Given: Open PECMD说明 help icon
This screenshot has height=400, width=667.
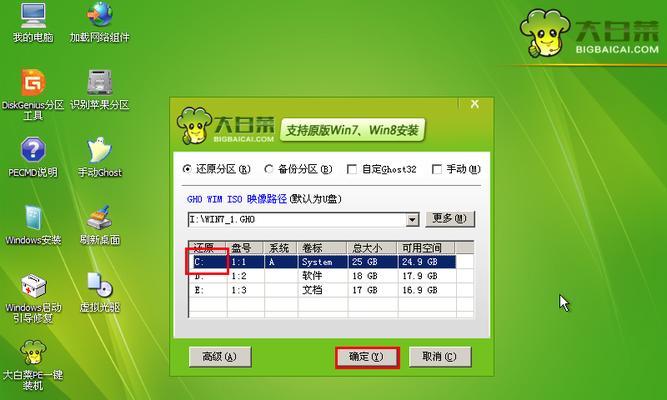Looking at the screenshot, I should point(33,157).
